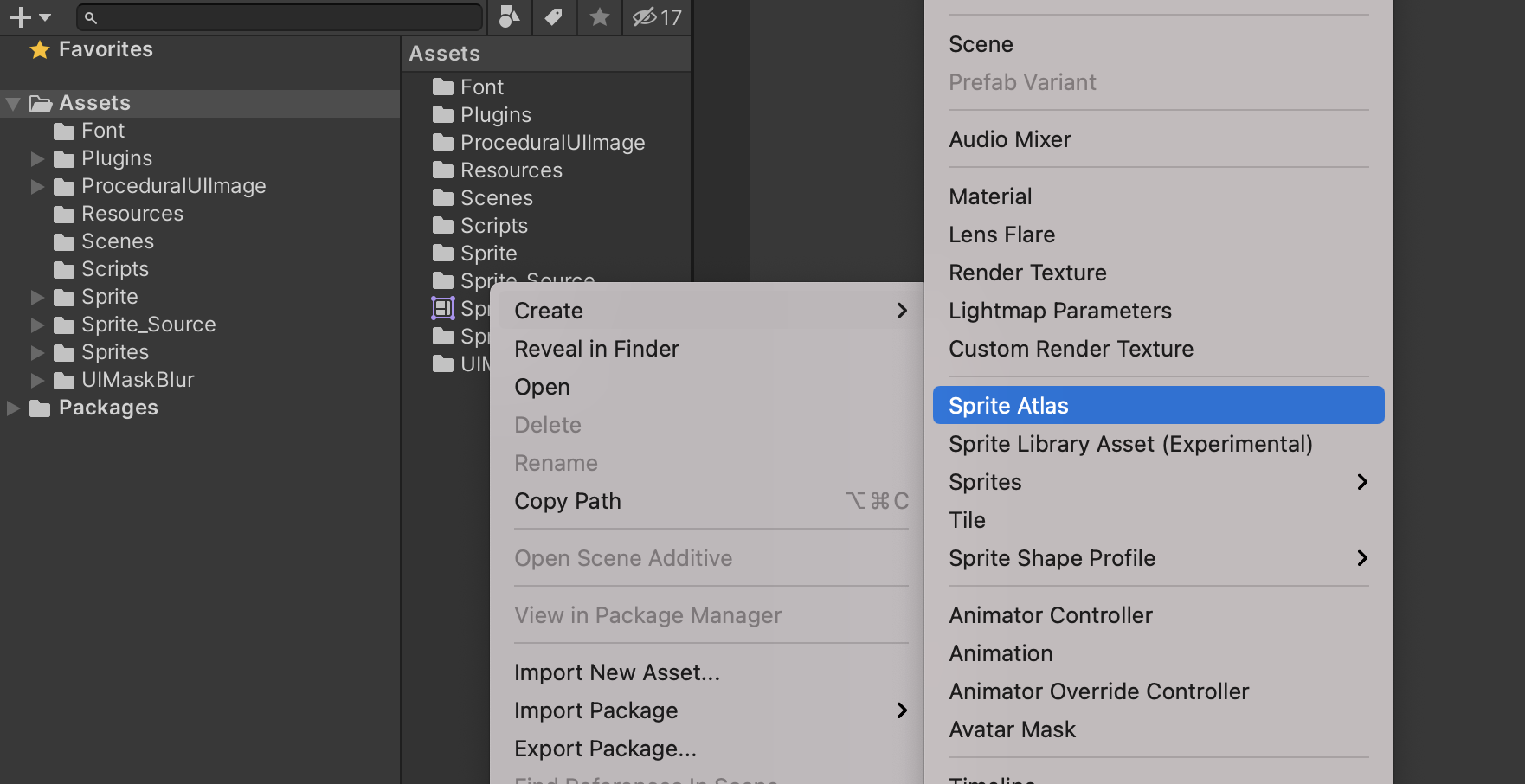
Task: Open the search-by-type filter icon
Action: pos(510,17)
